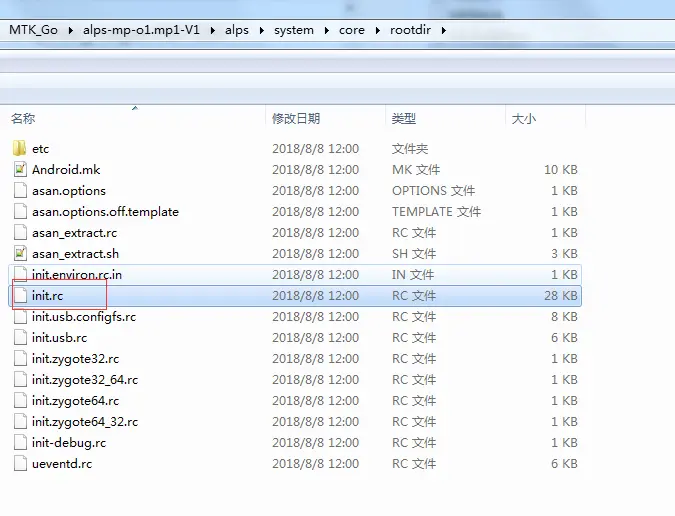Select the init.rc file name
This screenshot has width=675, height=516.
click(x=47, y=296)
